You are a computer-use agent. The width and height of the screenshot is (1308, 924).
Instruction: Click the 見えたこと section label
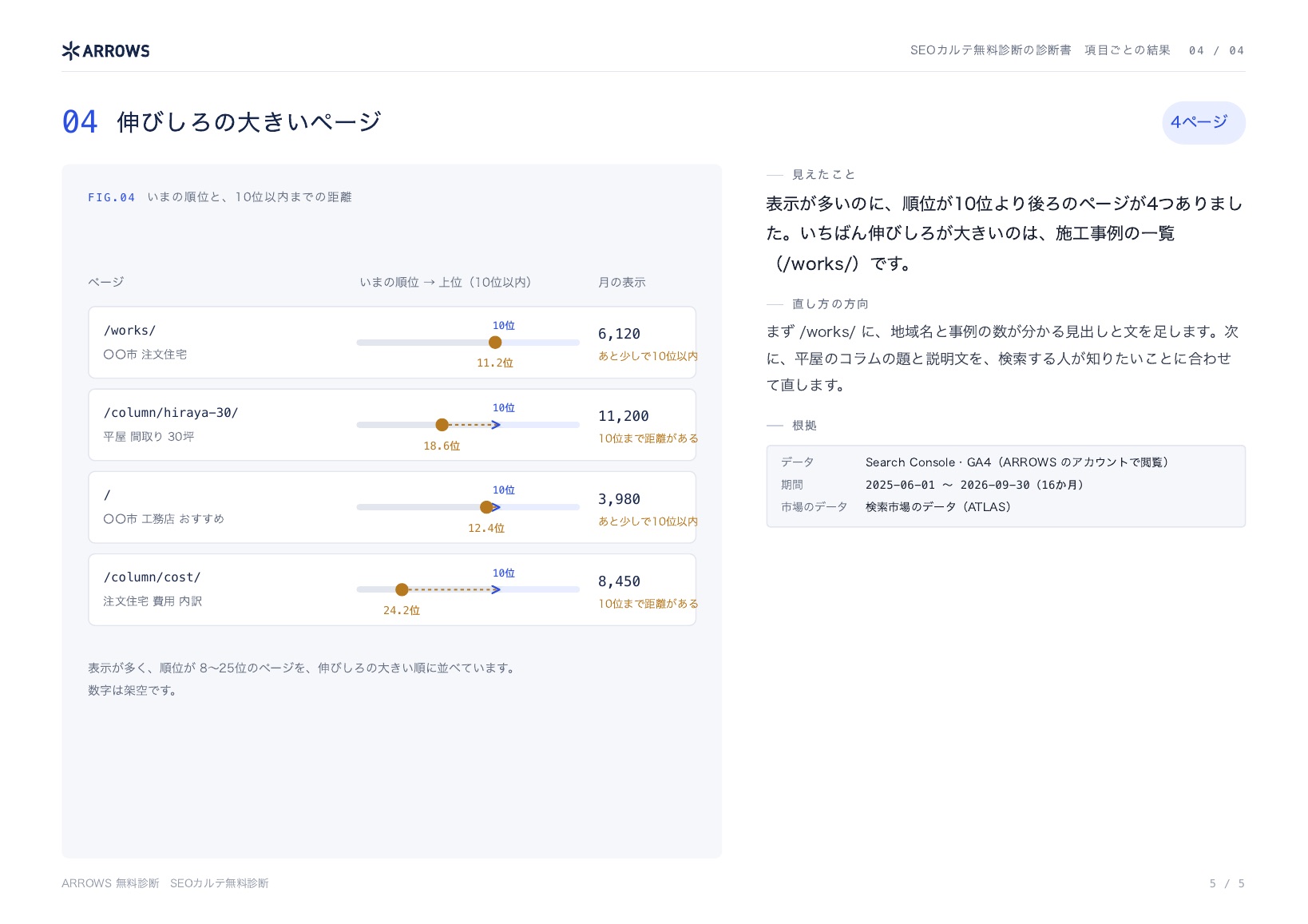click(823, 175)
